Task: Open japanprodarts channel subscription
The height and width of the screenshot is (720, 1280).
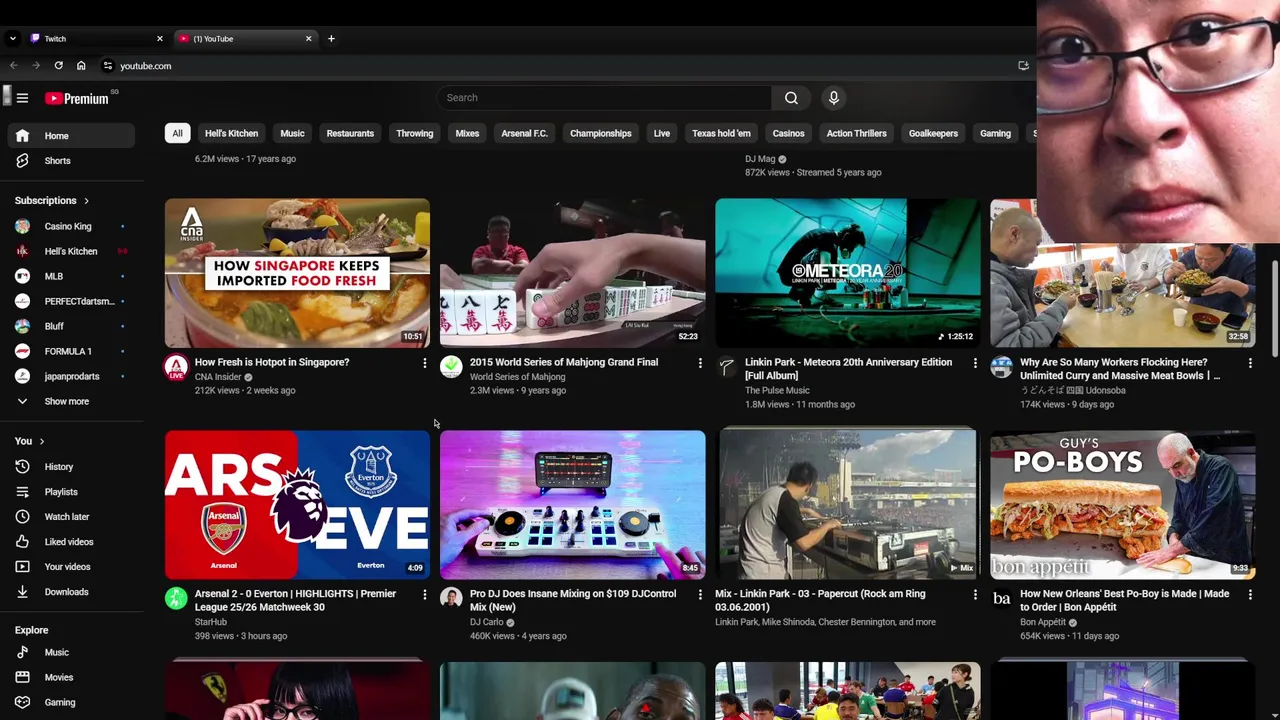Action: pos(70,376)
